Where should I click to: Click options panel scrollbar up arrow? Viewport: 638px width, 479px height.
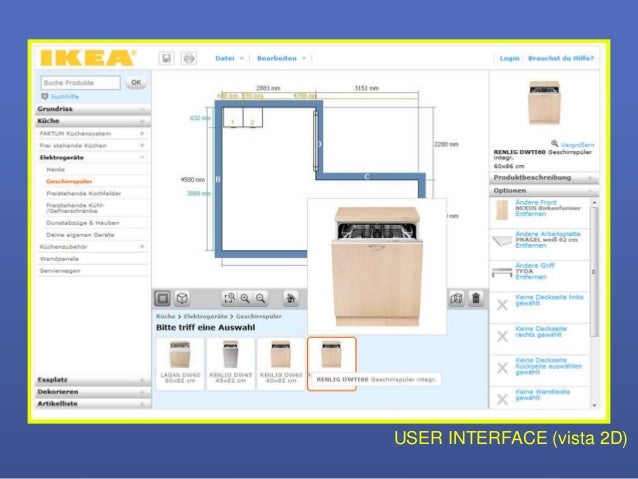click(x=594, y=202)
